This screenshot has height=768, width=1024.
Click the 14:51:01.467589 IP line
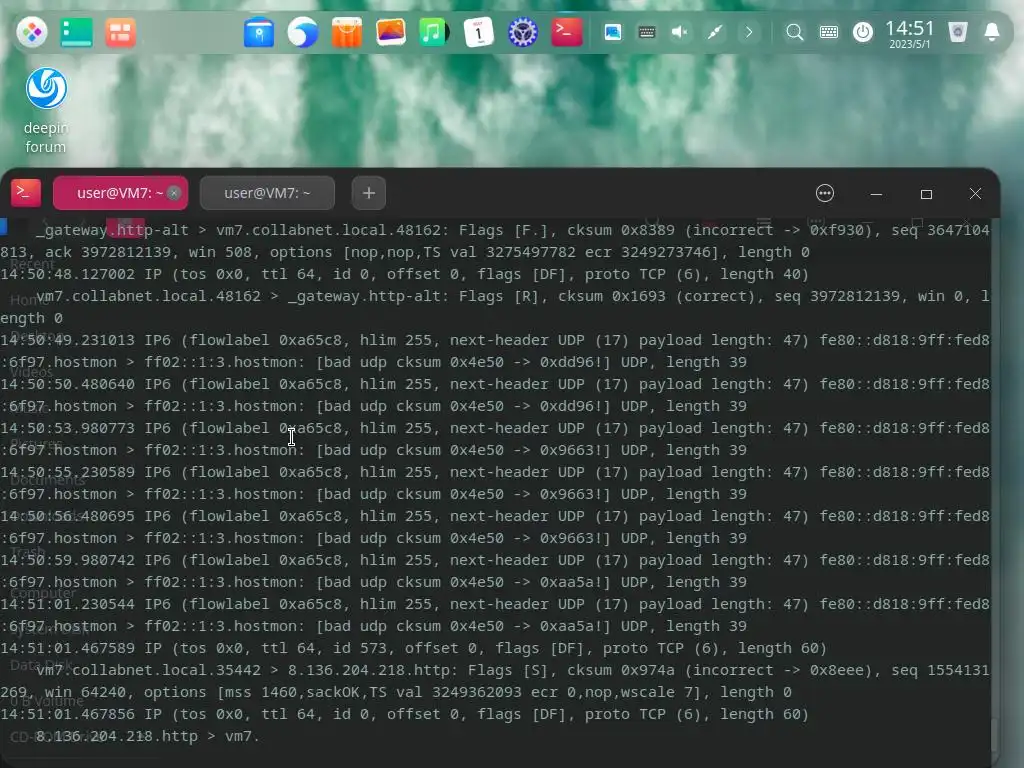(x=413, y=648)
